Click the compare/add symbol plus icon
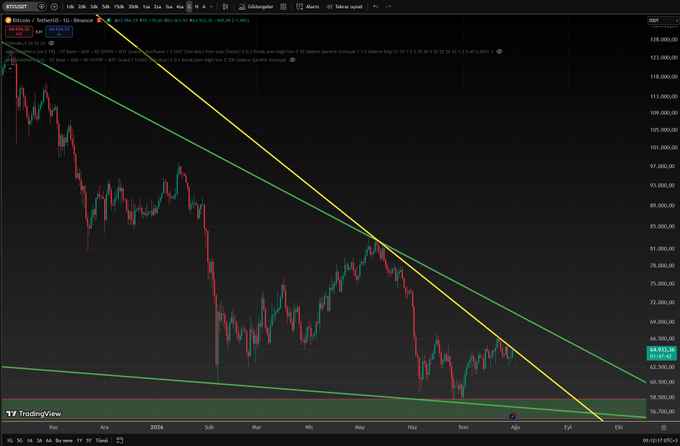Image resolution: width=680 pixels, height=446 pixels. point(54,7)
